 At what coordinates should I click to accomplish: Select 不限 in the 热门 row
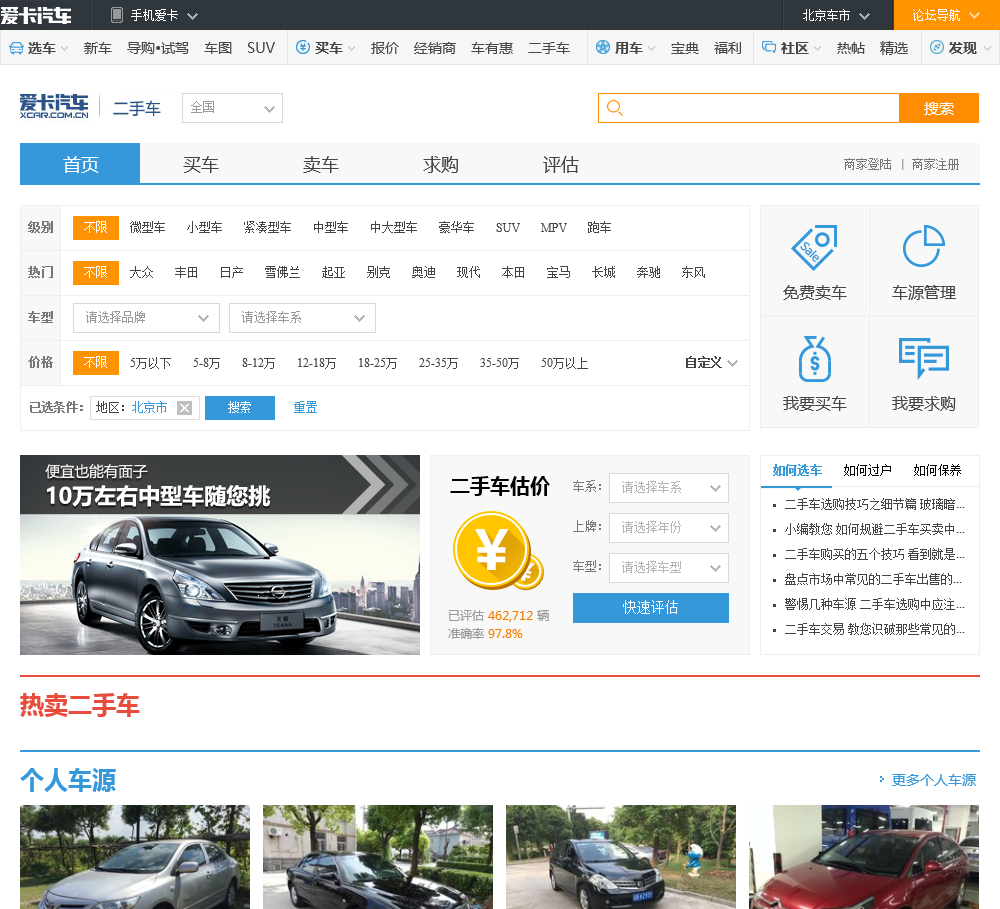pyautogui.click(x=96, y=272)
